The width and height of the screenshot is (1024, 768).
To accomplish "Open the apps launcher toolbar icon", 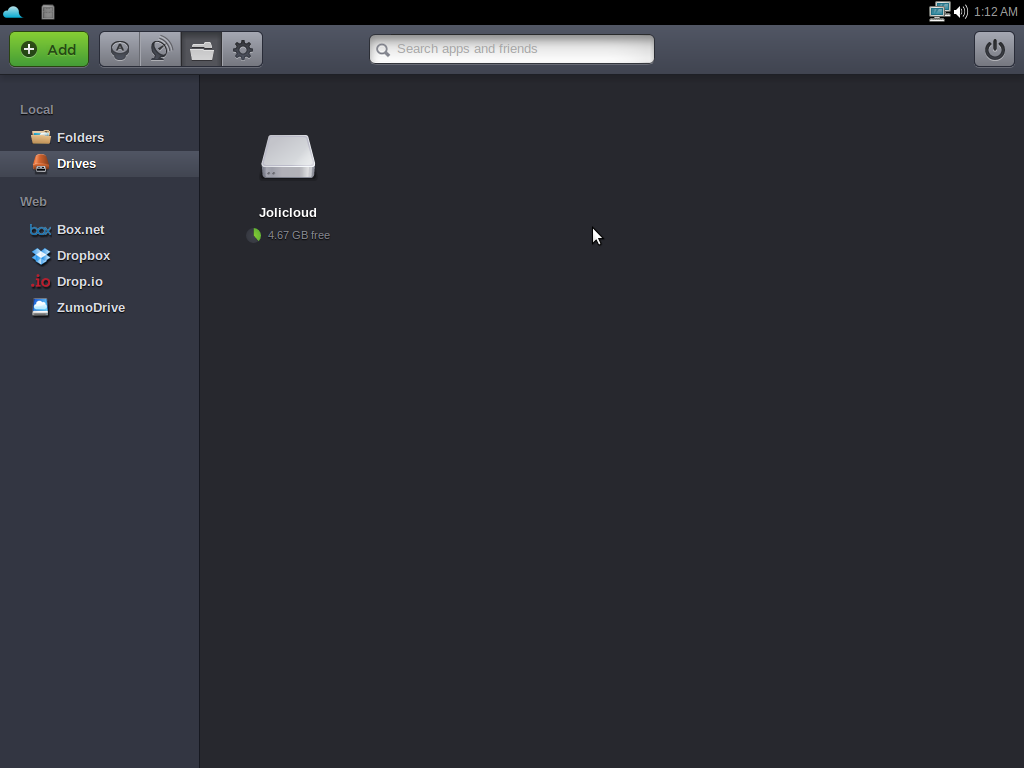I will tap(120, 50).
